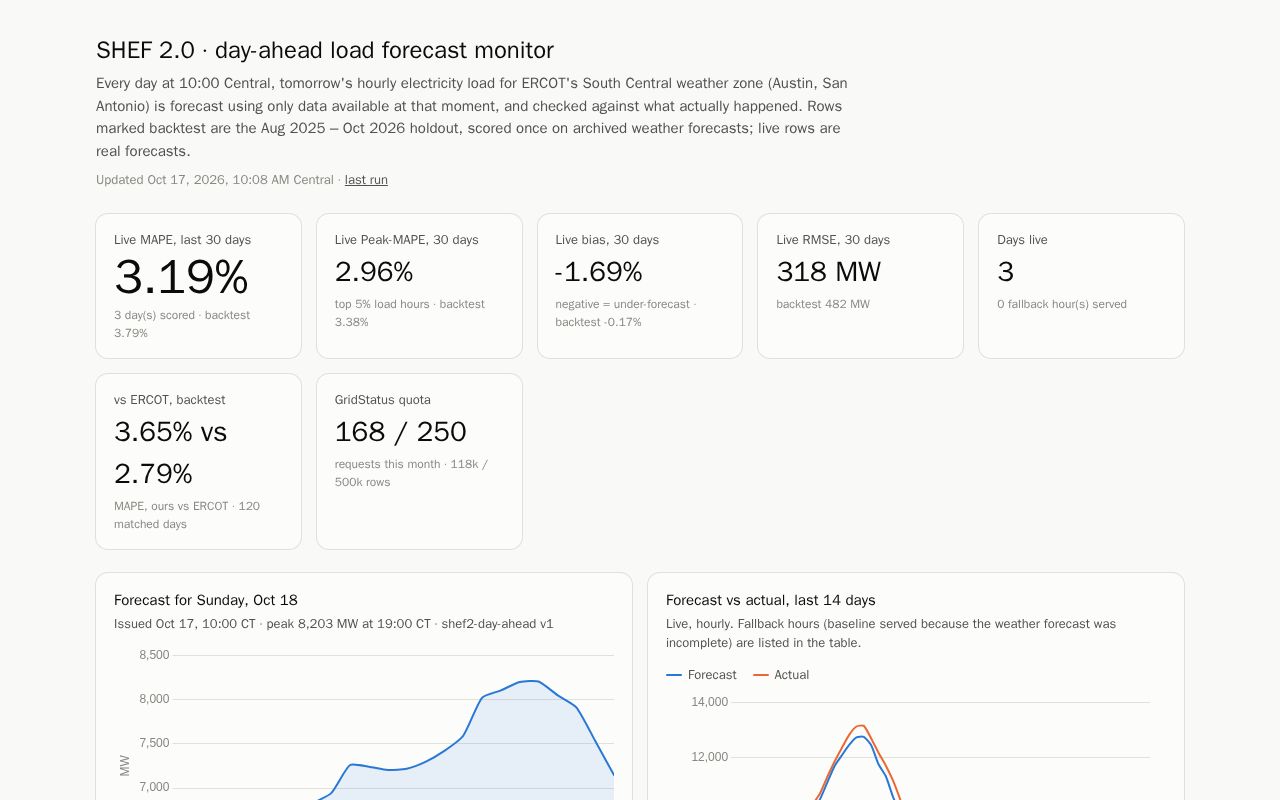The width and height of the screenshot is (1280, 800).
Task: Select the -1.69% live bias value
Action: pos(599,272)
